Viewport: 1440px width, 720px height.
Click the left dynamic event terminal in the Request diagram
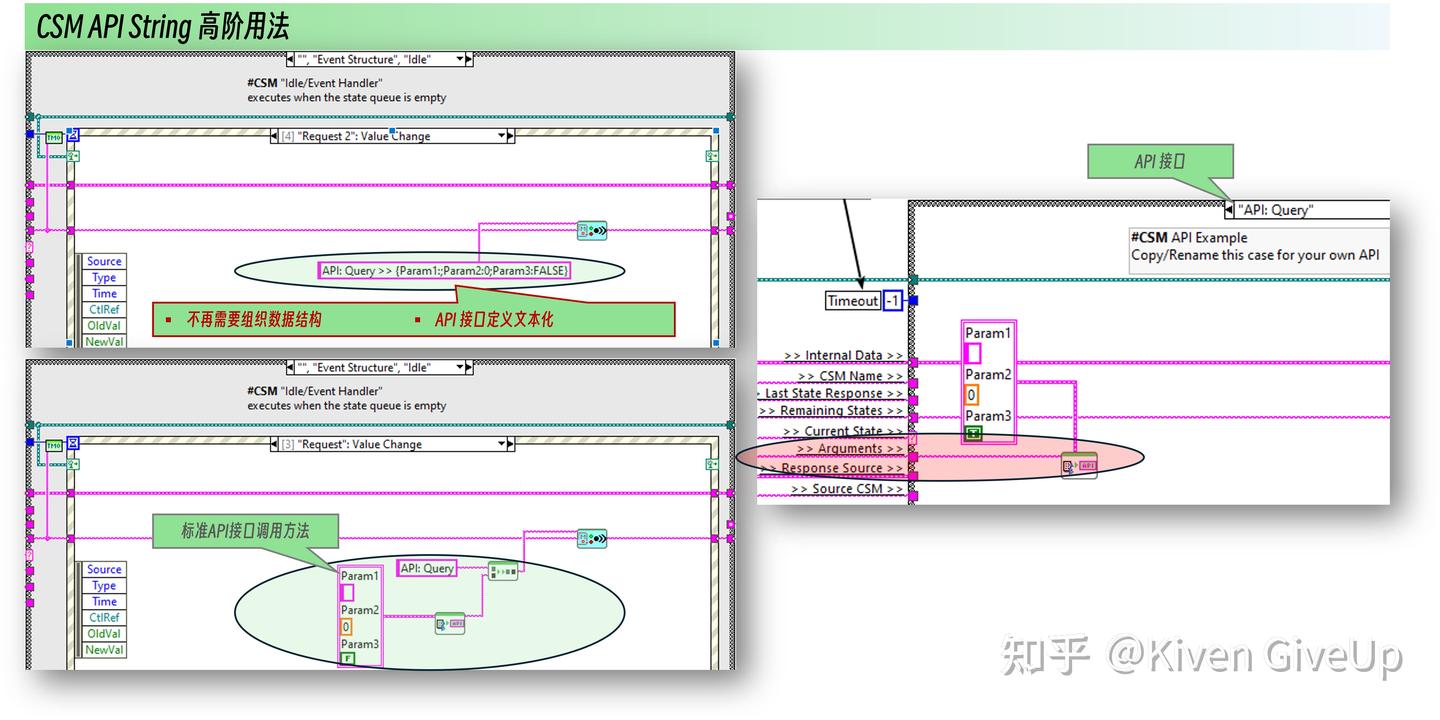tap(73, 463)
